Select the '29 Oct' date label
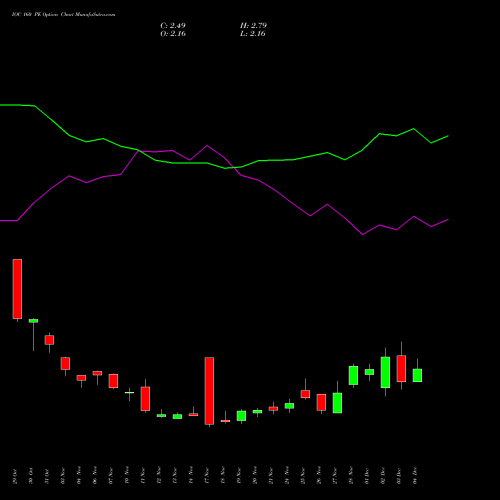 pos(15,476)
